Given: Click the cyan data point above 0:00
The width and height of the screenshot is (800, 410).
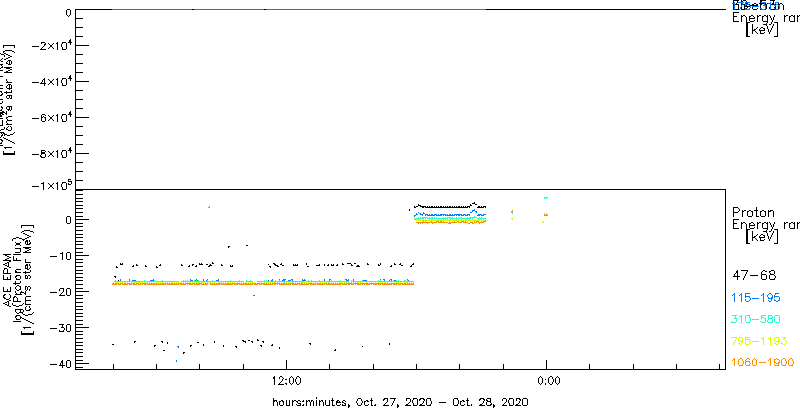Looking at the screenshot, I should click(546, 197).
